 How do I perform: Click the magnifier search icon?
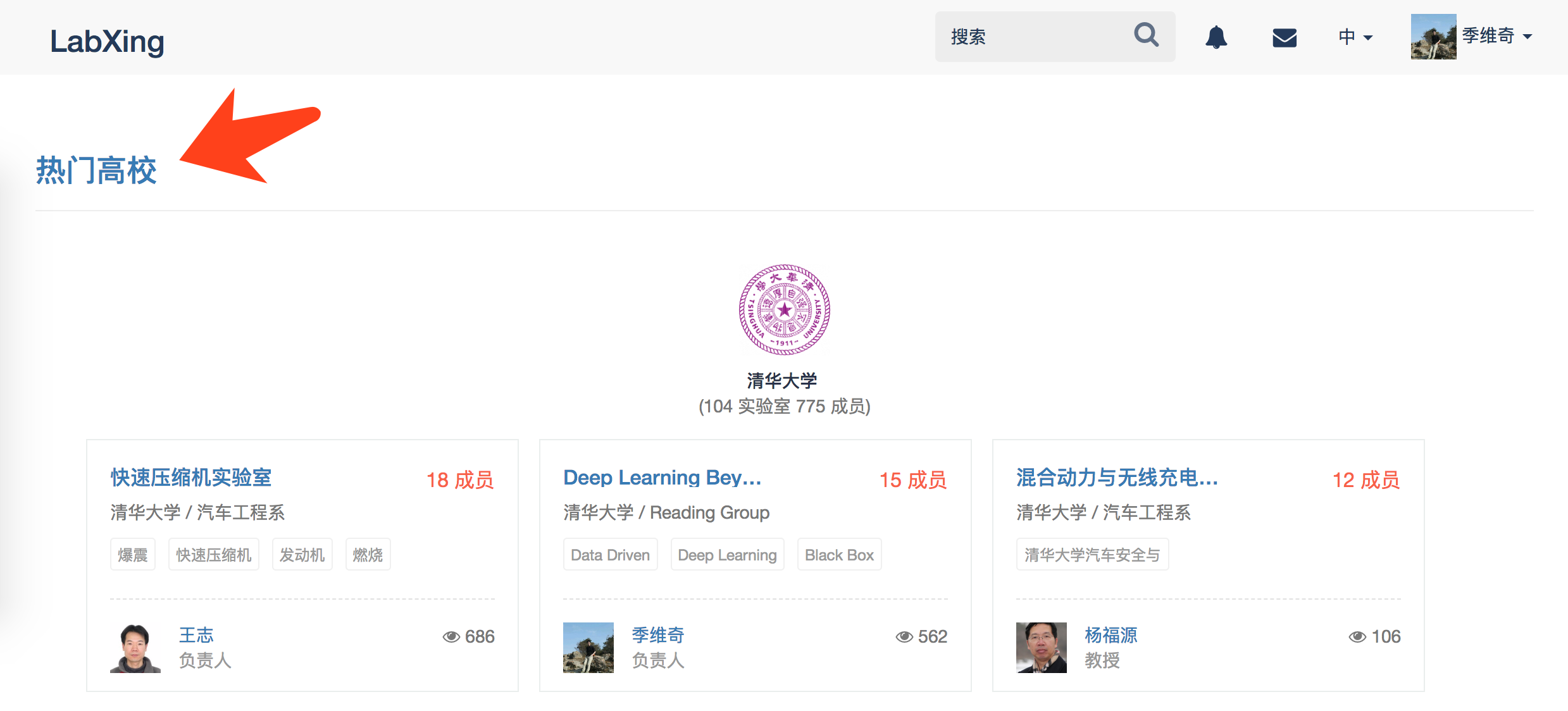[x=1146, y=35]
